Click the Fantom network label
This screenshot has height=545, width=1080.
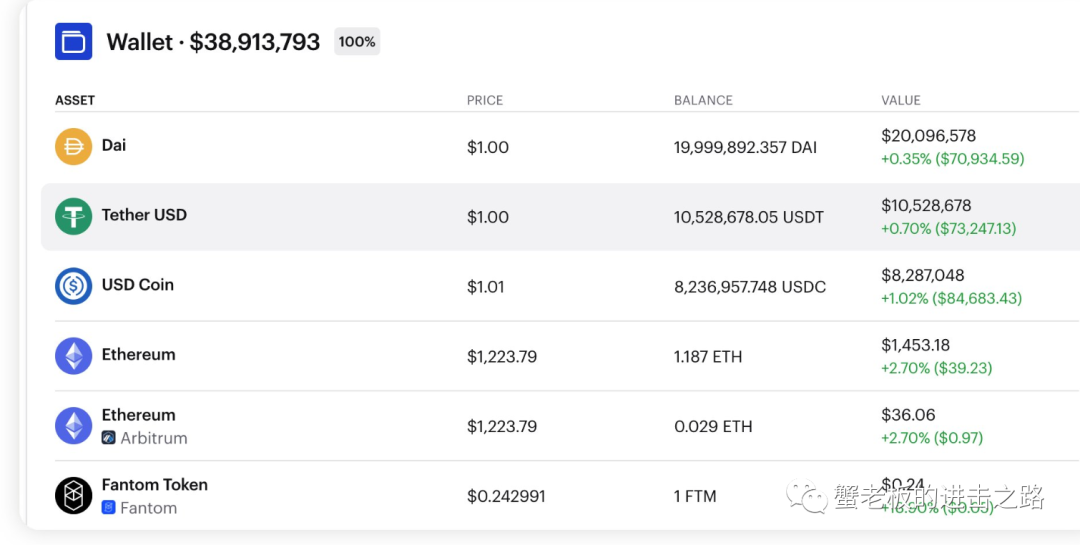click(148, 508)
